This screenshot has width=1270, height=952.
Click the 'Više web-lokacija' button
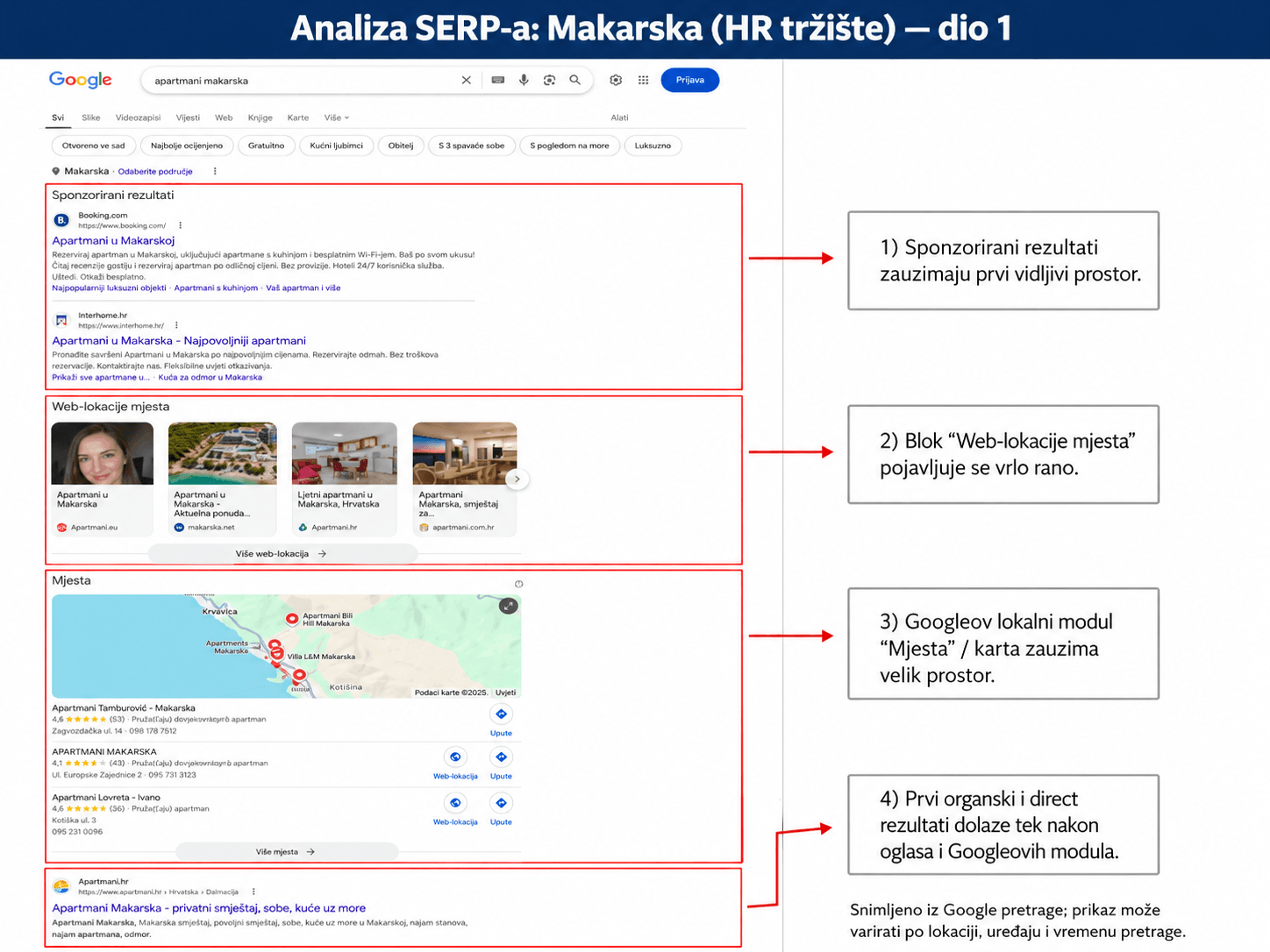(x=282, y=554)
